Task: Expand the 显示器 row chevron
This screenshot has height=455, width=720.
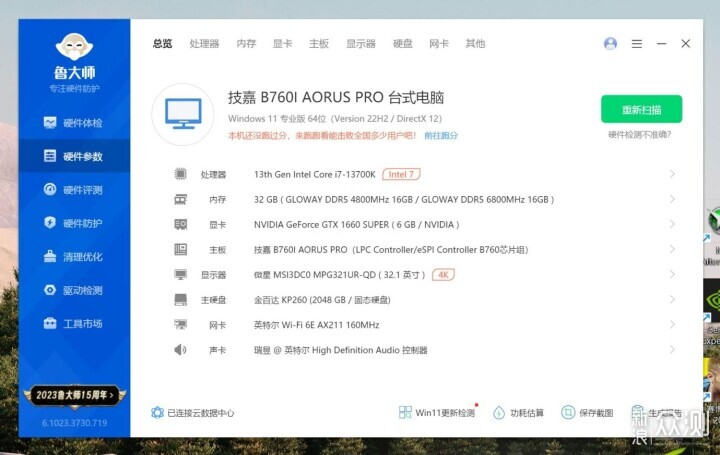Action: click(x=672, y=275)
